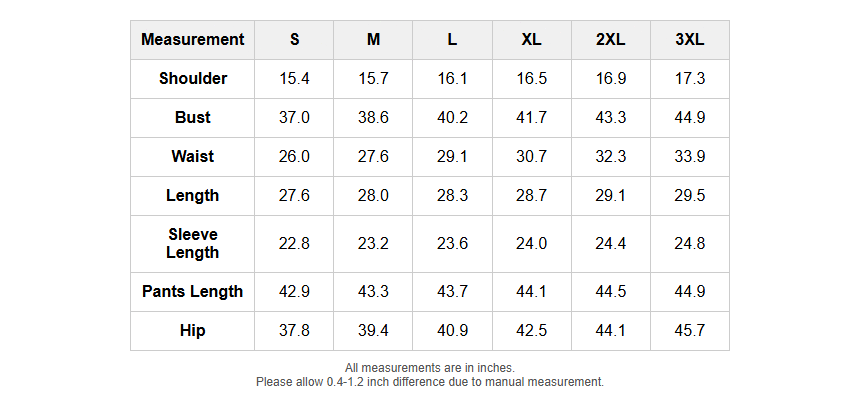Click the Hip row label
Screen dimensions: 861x406
pos(192,330)
